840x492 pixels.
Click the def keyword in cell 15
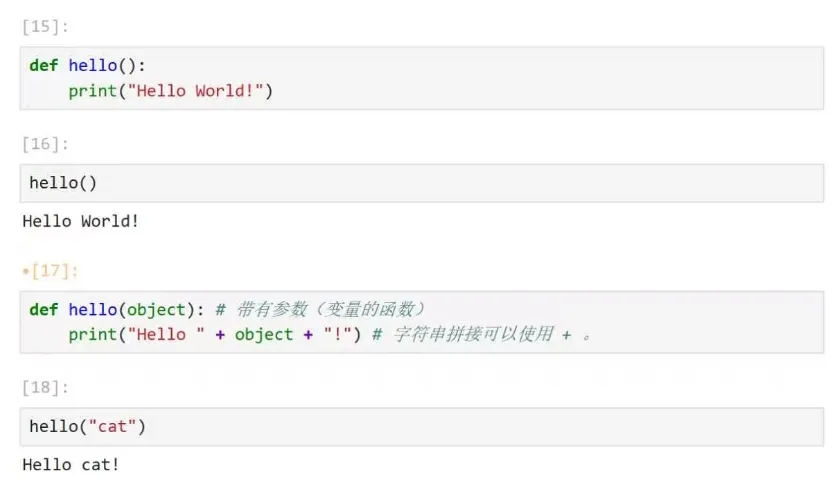(43, 65)
